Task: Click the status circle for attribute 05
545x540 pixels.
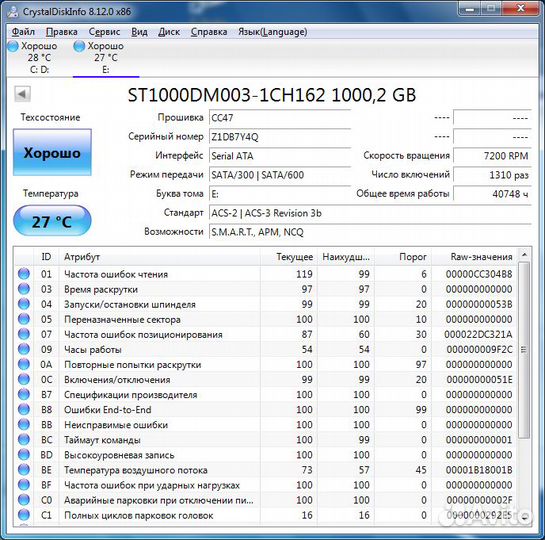Action: pos(24,319)
